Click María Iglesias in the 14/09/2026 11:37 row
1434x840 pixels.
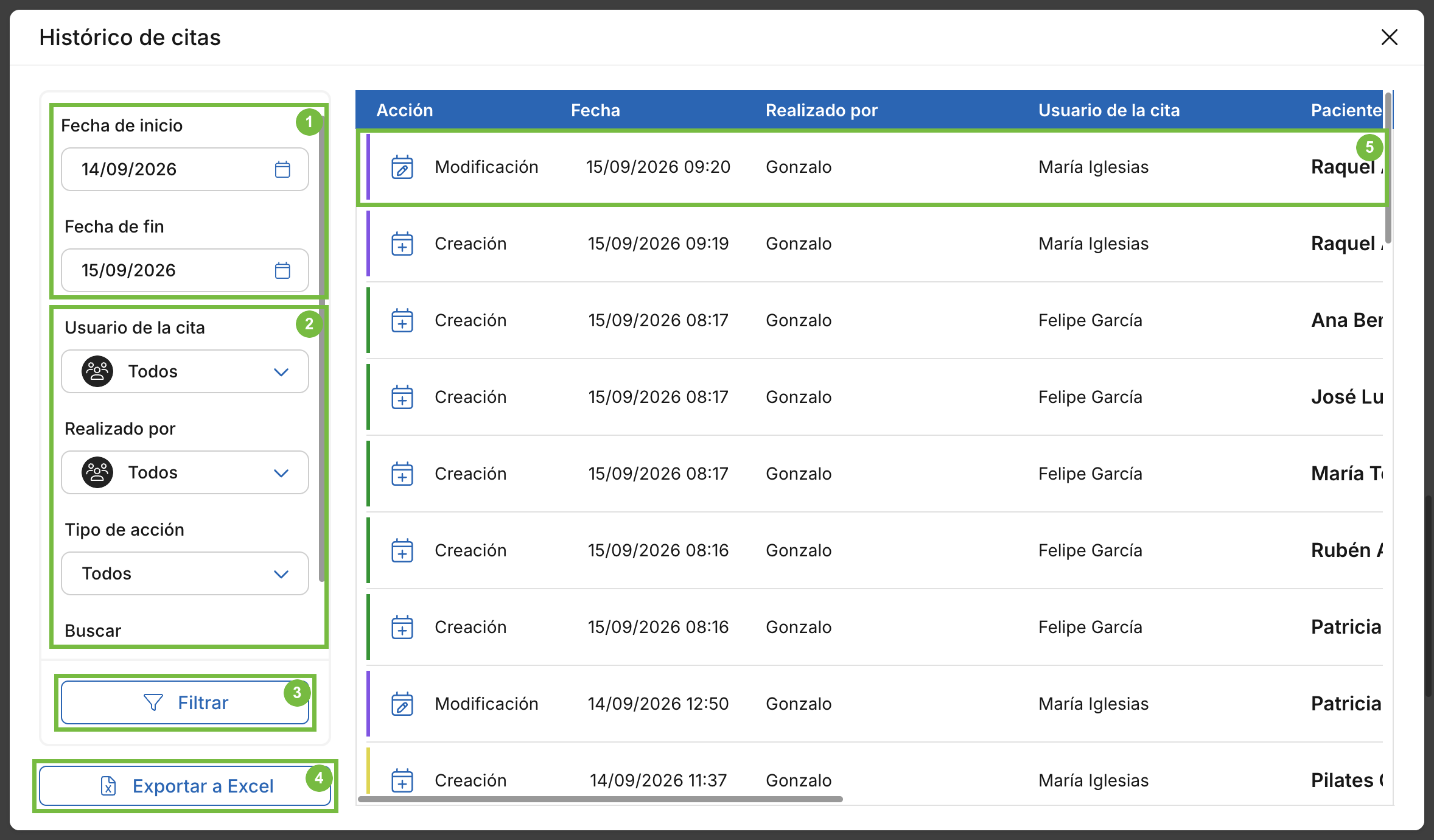click(1093, 780)
